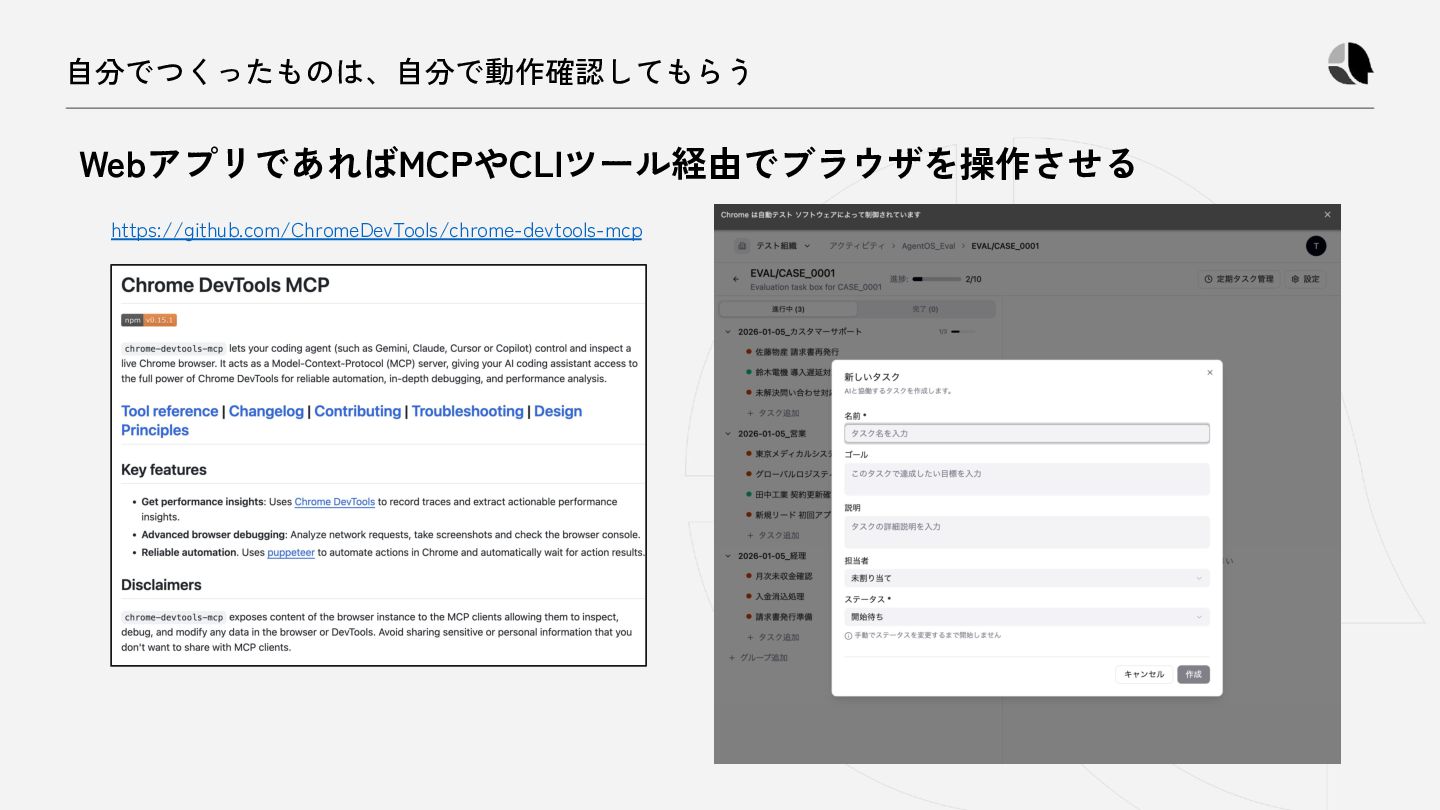Open the Contributing link

click(357, 411)
